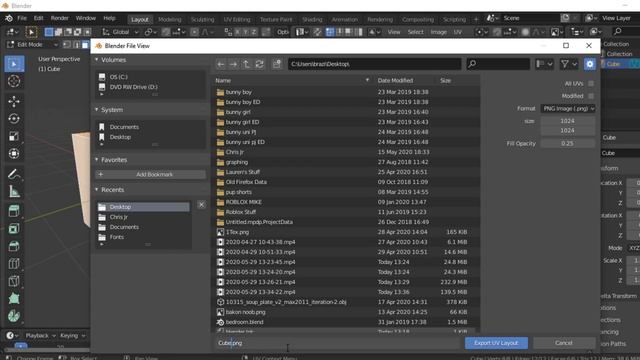The height and width of the screenshot is (360, 640).
Task: Collapse the Recents section
Action: pyautogui.click(x=97, y=190)
